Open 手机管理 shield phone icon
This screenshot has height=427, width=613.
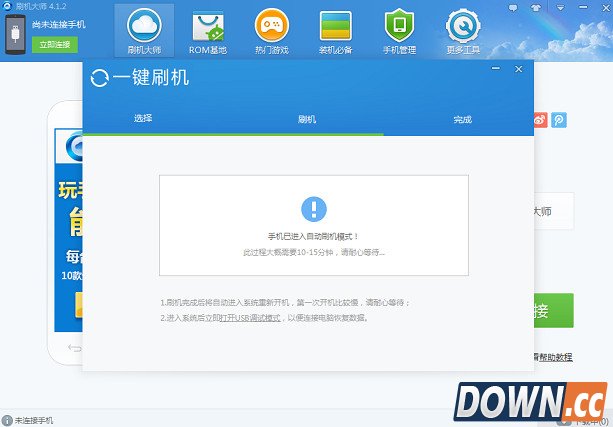398,30
